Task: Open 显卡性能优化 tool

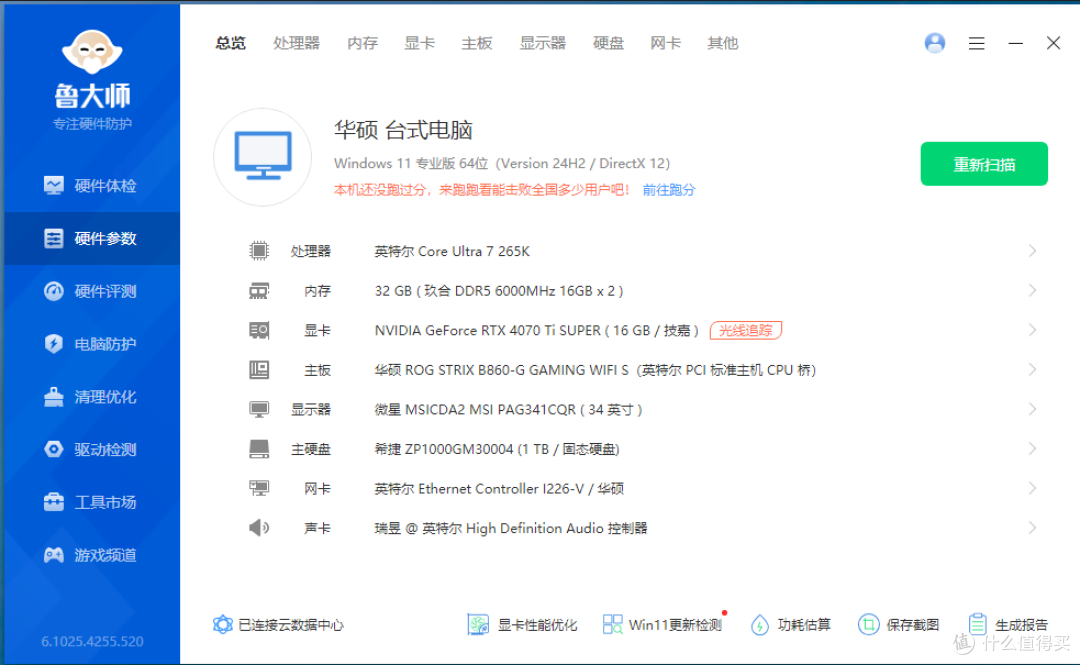Action: pyautogui.click(x=522, y=624)
